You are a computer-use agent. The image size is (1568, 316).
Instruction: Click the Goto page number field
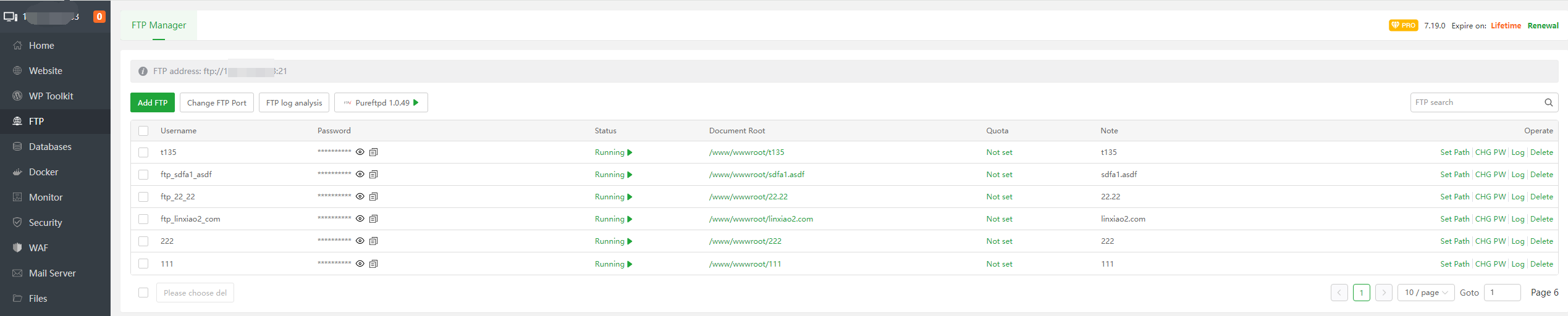(x=1501, y=293)
